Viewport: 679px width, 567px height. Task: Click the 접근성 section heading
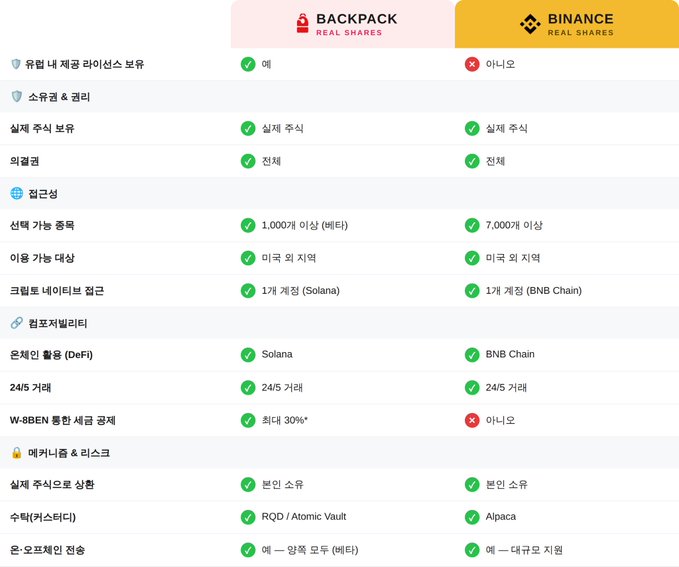click(x=43, y=194)
